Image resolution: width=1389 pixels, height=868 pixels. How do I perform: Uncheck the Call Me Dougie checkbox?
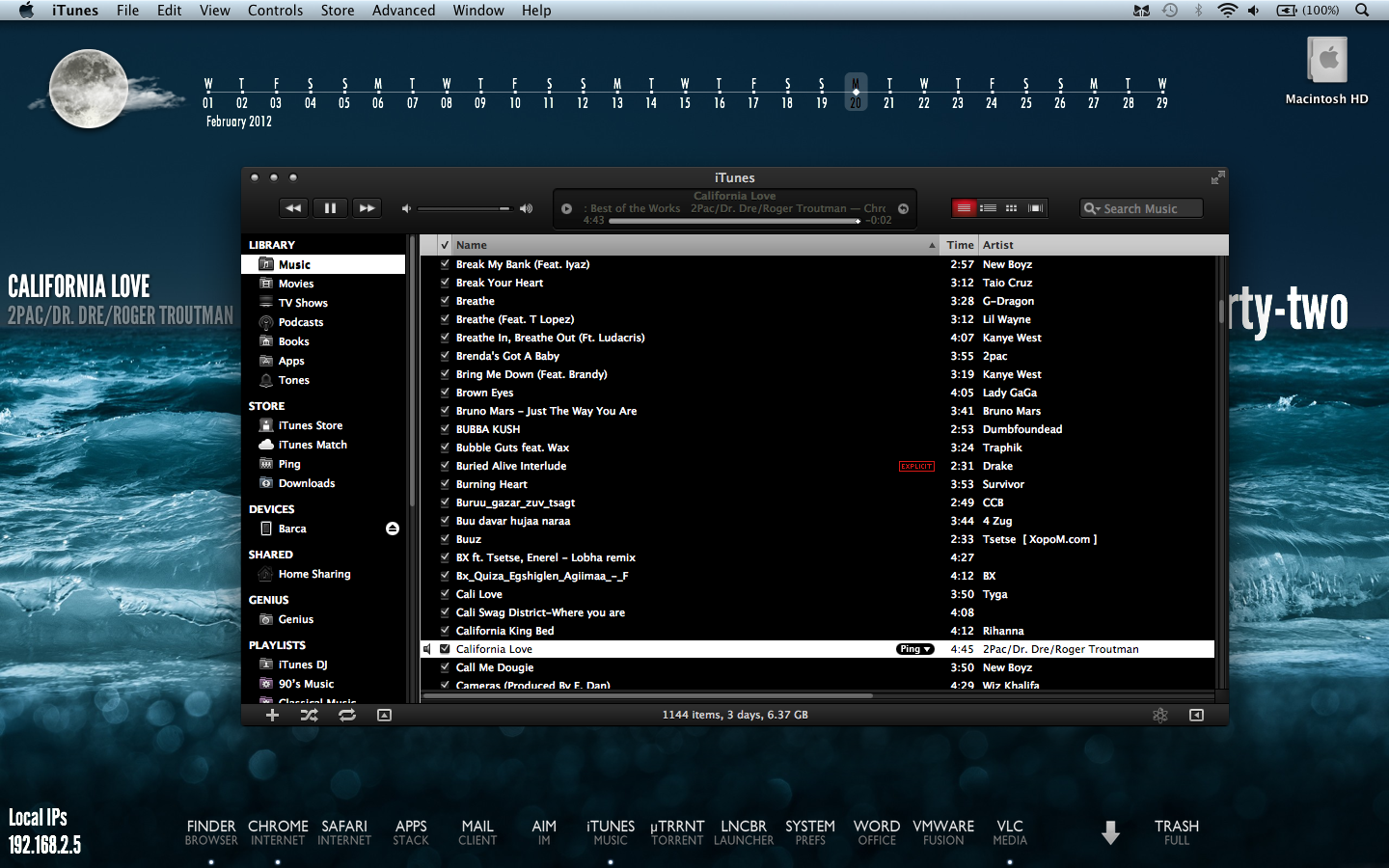pyautogui.click(x=445, y=666)
